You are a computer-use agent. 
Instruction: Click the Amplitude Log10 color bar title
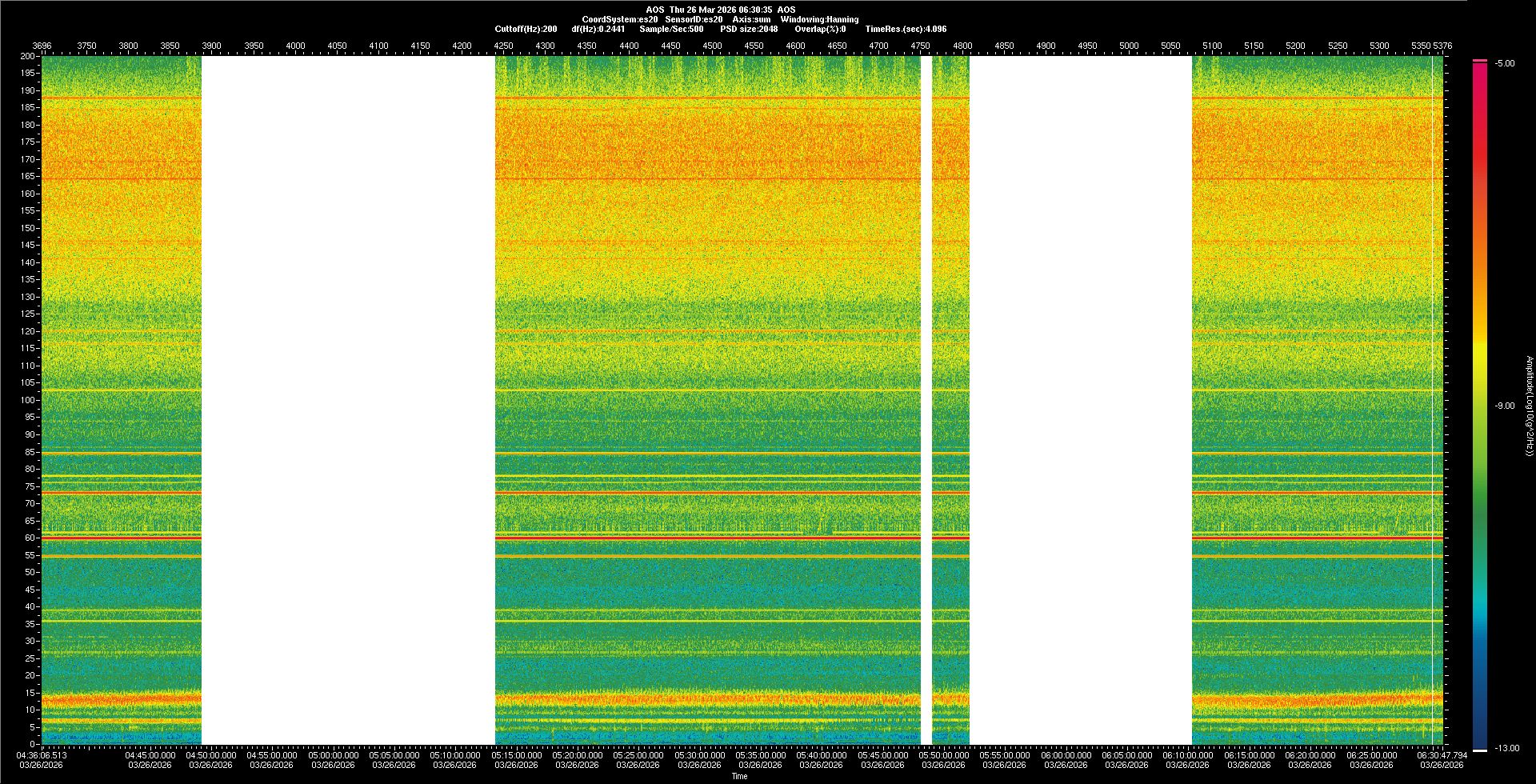1528,406
